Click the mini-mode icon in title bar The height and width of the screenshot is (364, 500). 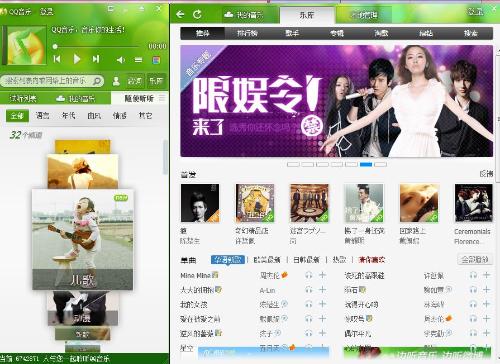pyautogui.click(x=111, y=8)
